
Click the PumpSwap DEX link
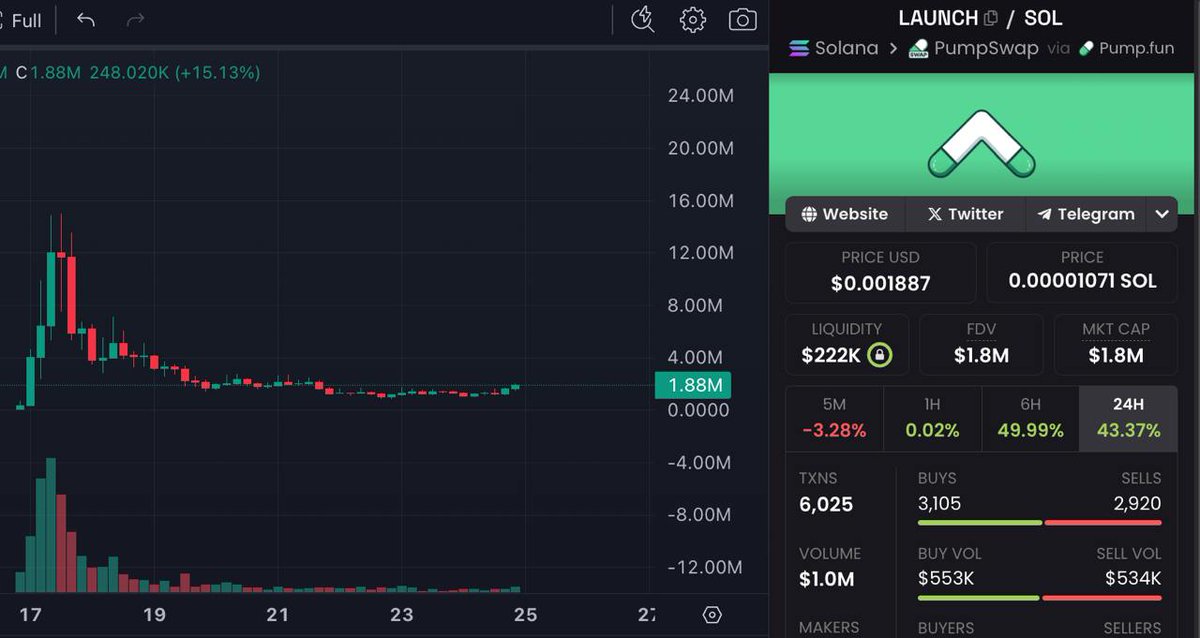click(x=973, y=48)
